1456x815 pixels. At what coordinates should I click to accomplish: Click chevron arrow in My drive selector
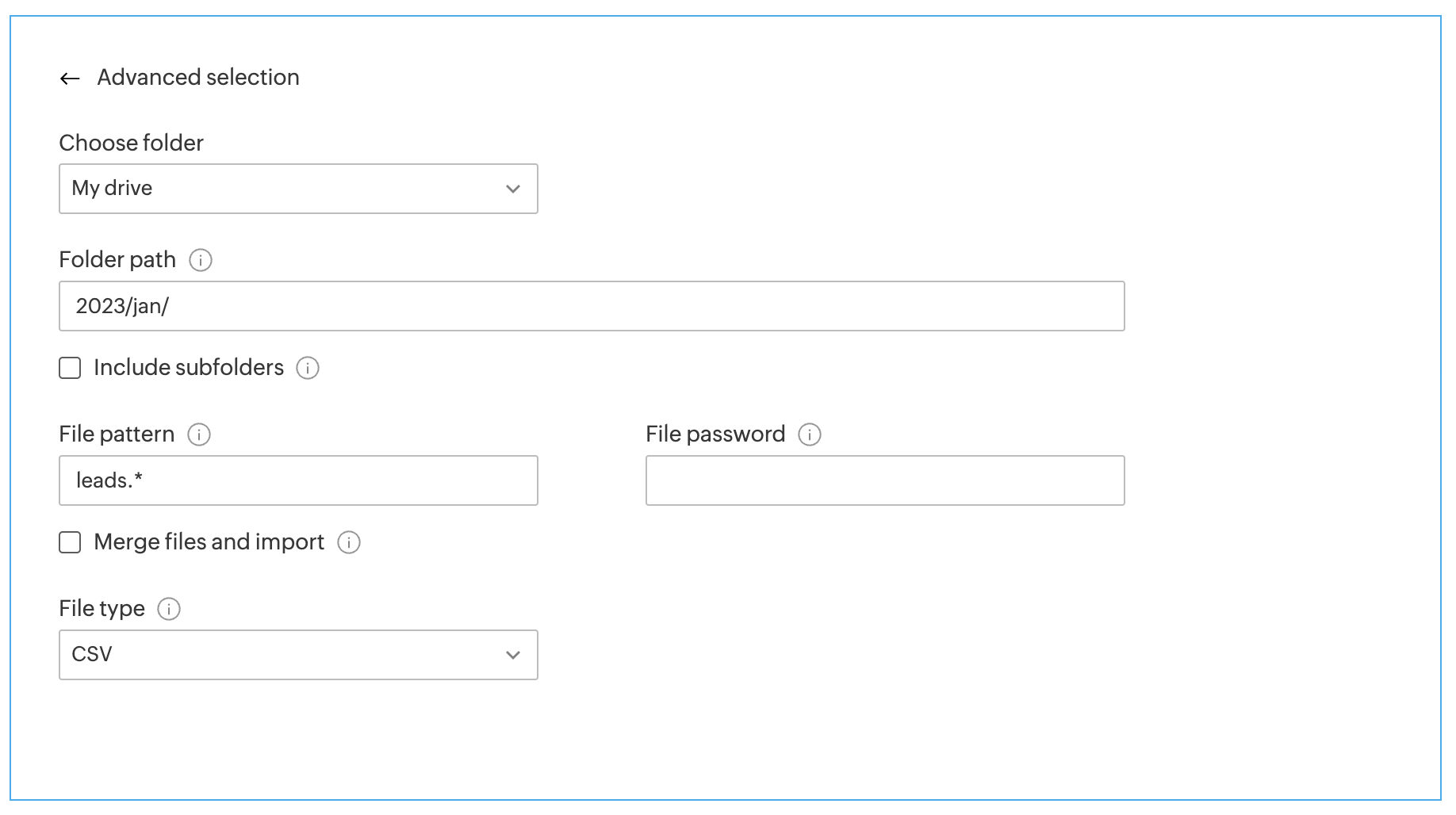(x=513, y=189)
